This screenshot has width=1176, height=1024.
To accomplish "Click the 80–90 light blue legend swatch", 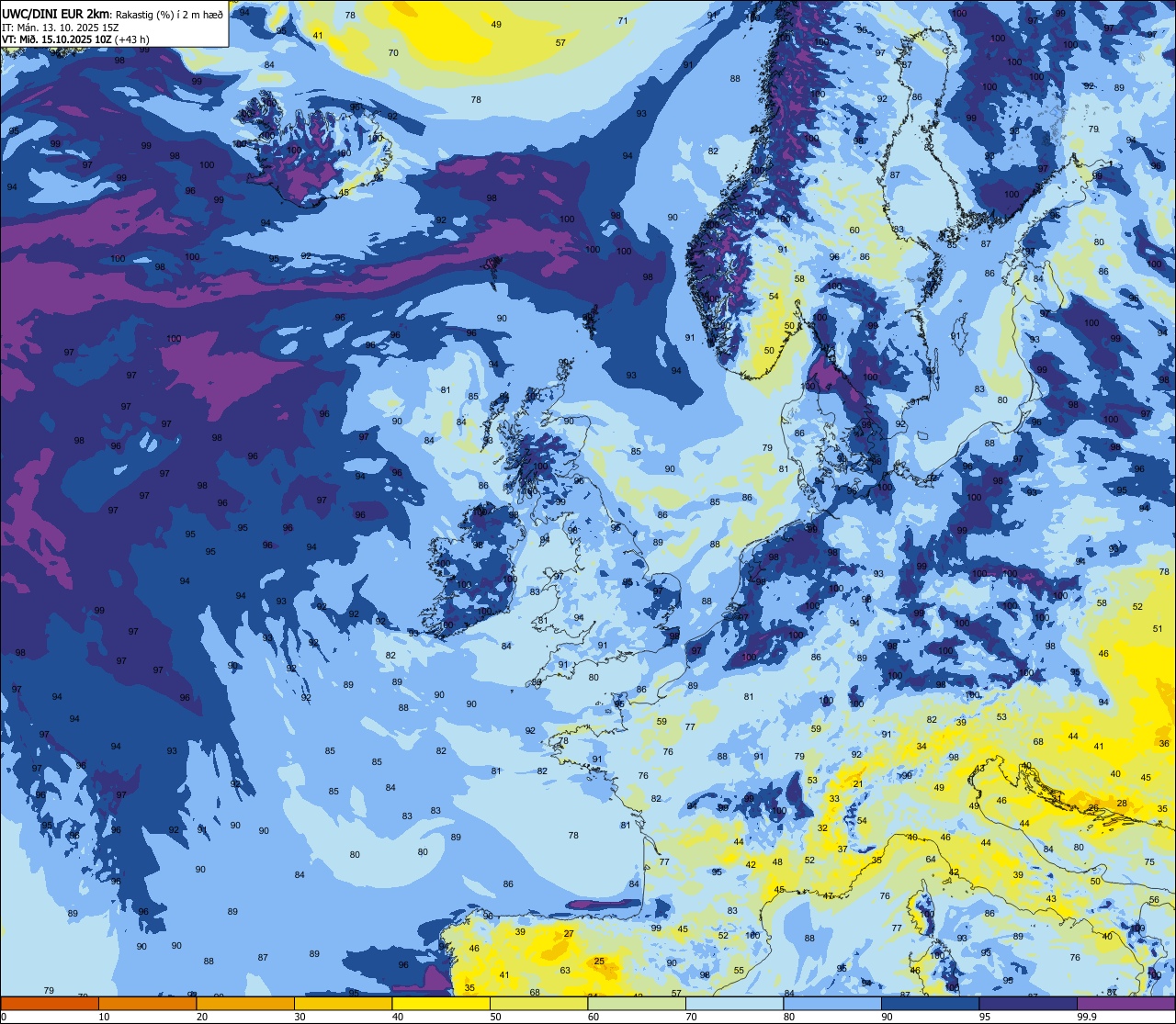I will click(x=832, y=1003).
